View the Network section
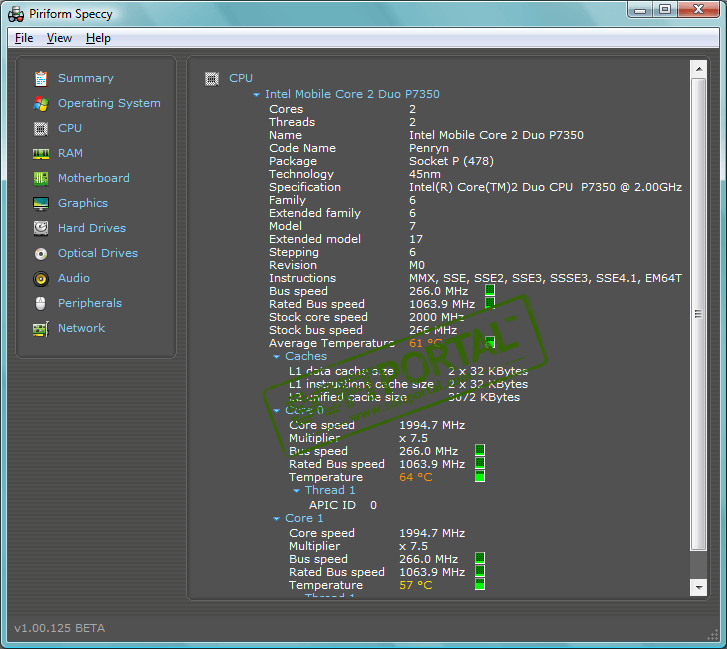Screen dimensions: 727x649 [x=81, y=329]
